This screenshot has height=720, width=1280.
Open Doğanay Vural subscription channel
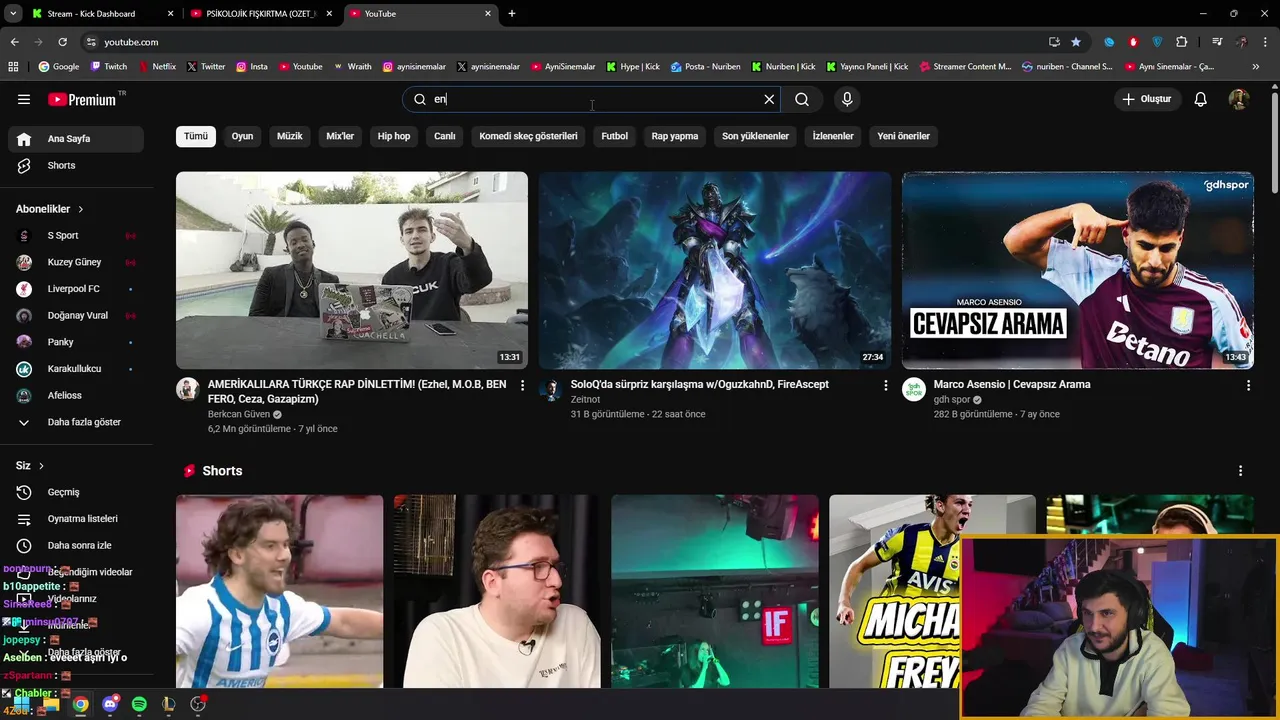point(76,315)
